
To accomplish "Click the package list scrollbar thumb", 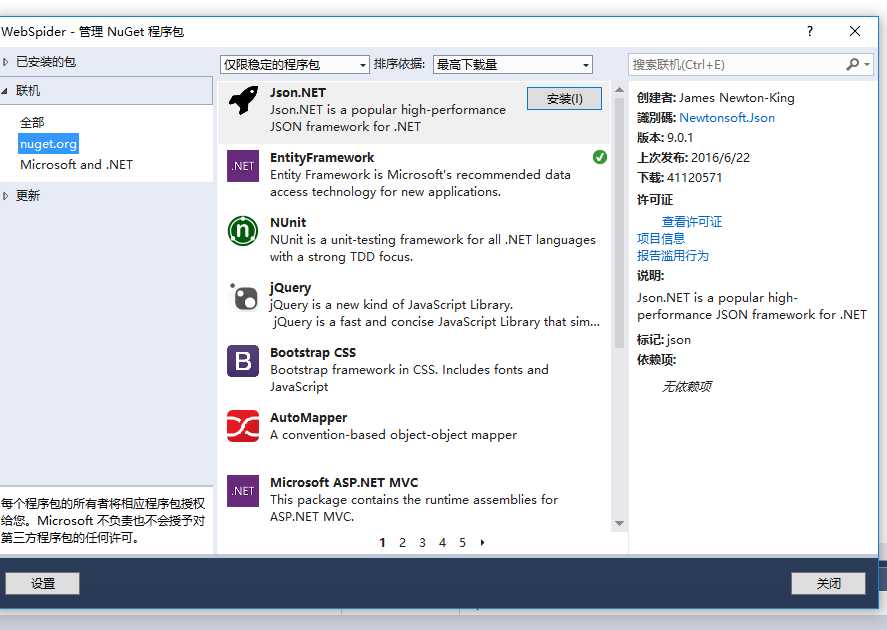I will (x=619, y=222).
